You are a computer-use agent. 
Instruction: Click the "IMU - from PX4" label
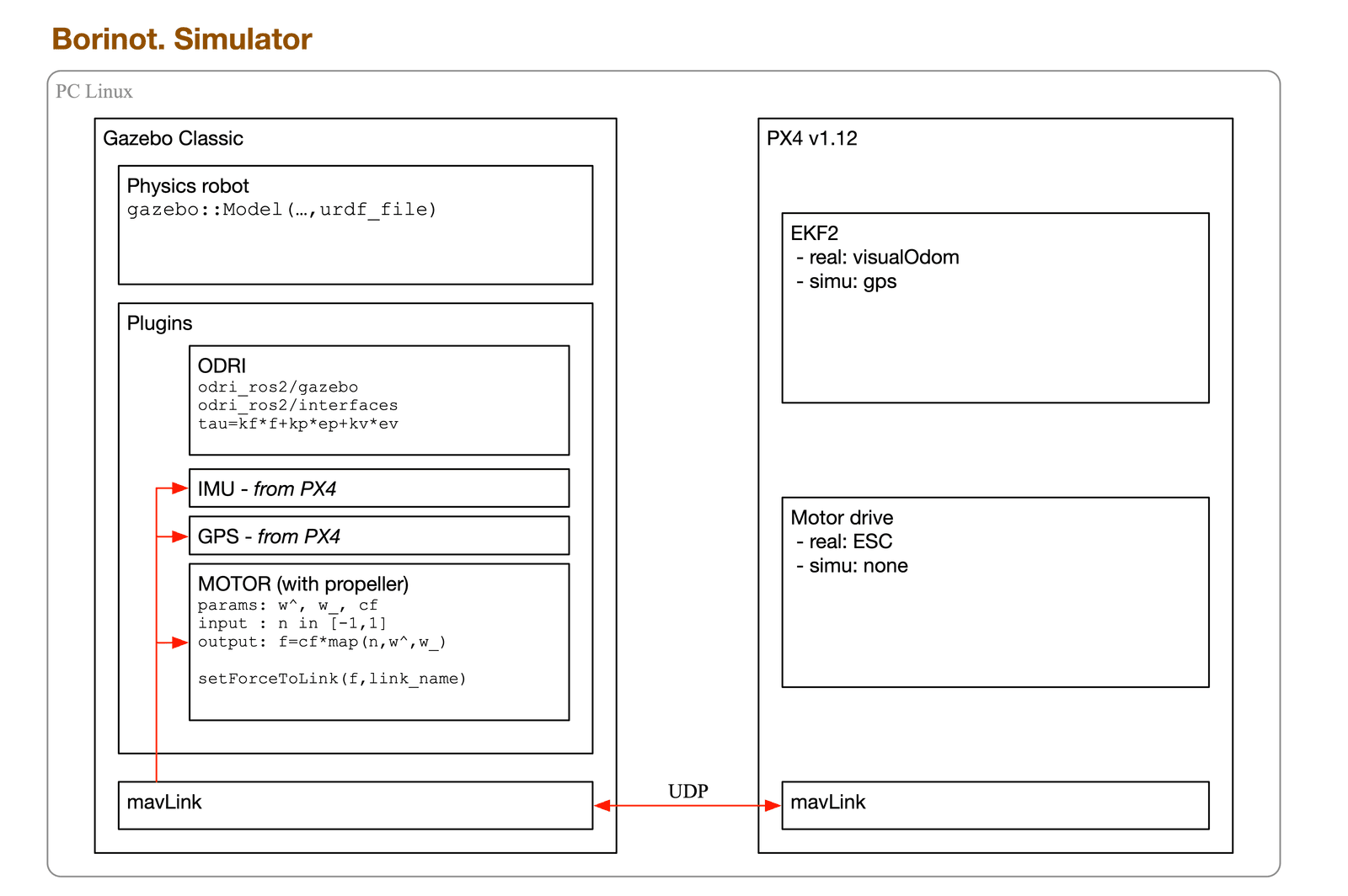coord(266,489)
